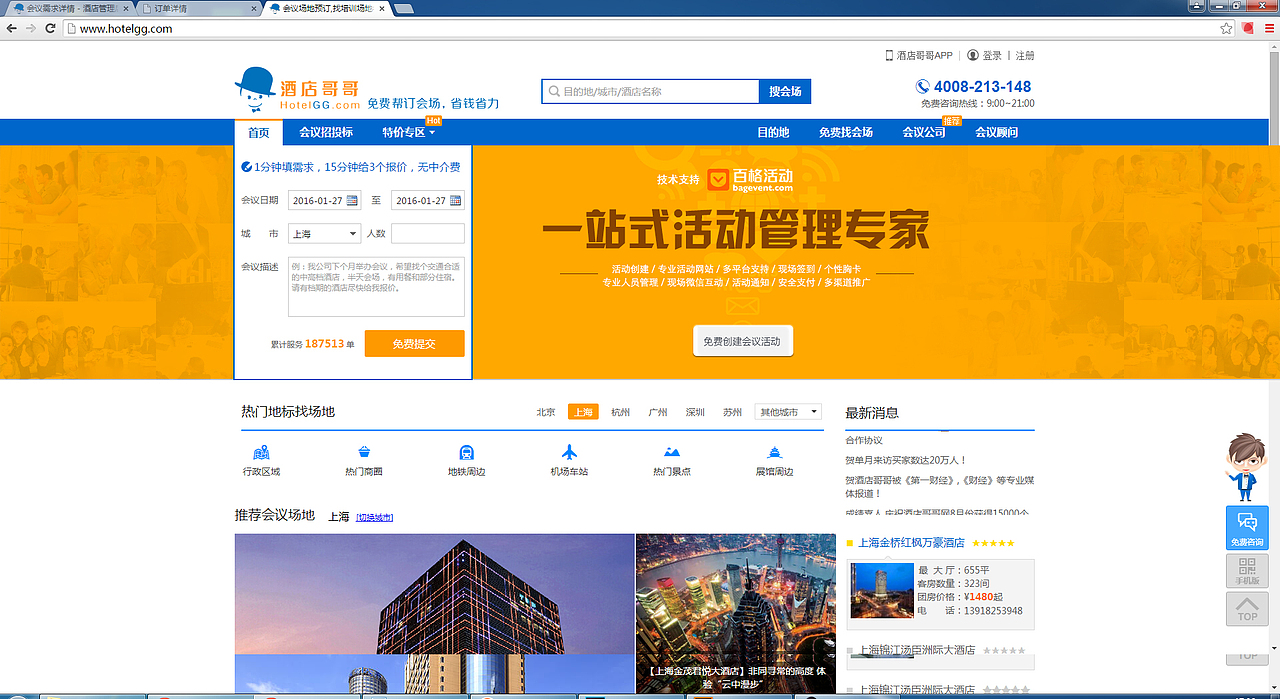Click the browser address bar URL
This screenshot has width=1280, height=699.
click(125, 28)
